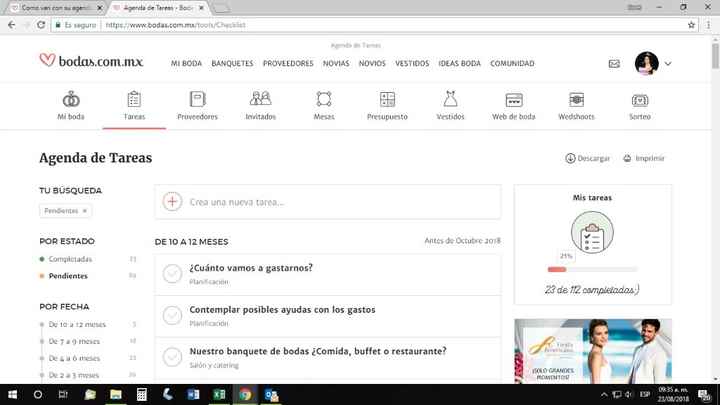Open the Windows notification center

(704, 394)
